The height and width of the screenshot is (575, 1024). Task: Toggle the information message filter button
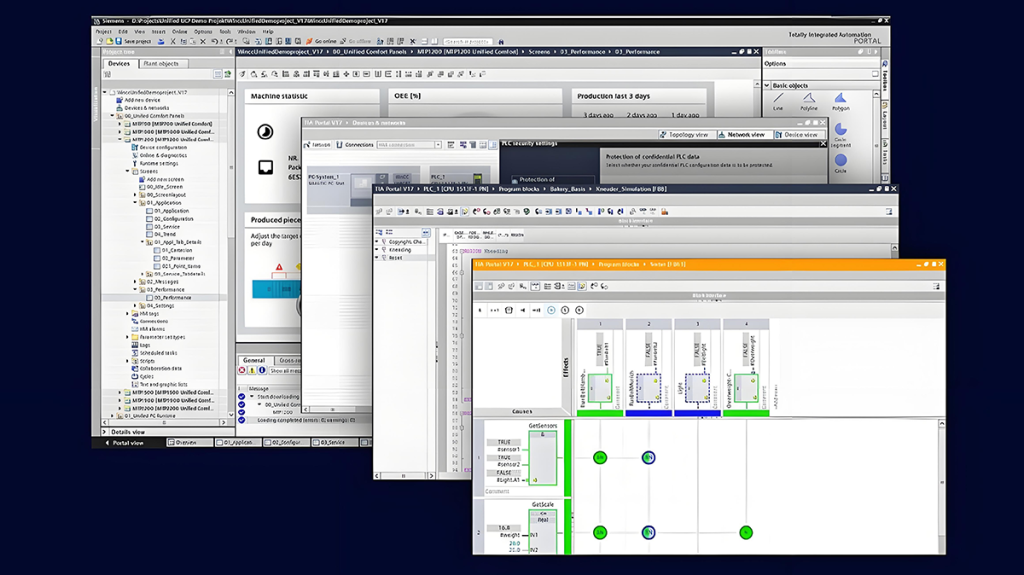262,370
